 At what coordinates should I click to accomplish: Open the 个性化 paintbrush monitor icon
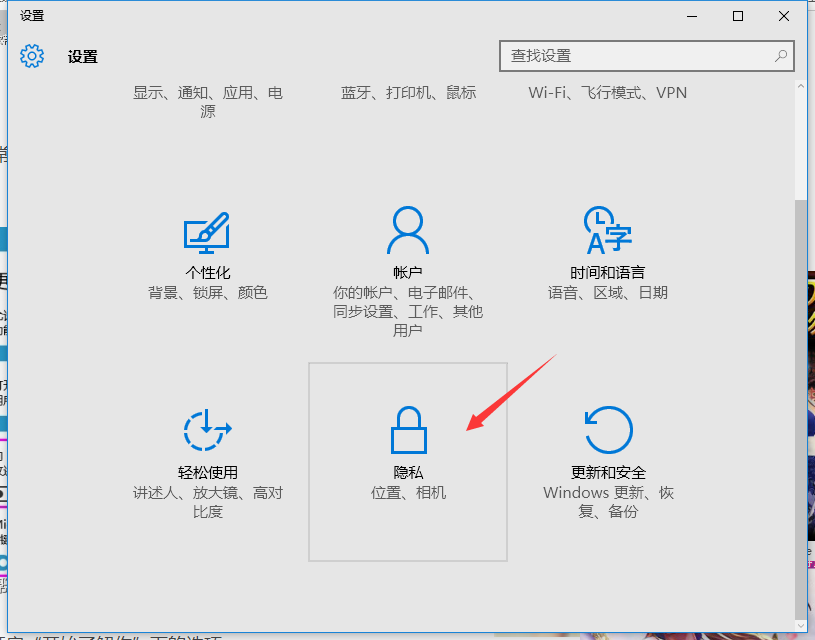coord(207,233)
